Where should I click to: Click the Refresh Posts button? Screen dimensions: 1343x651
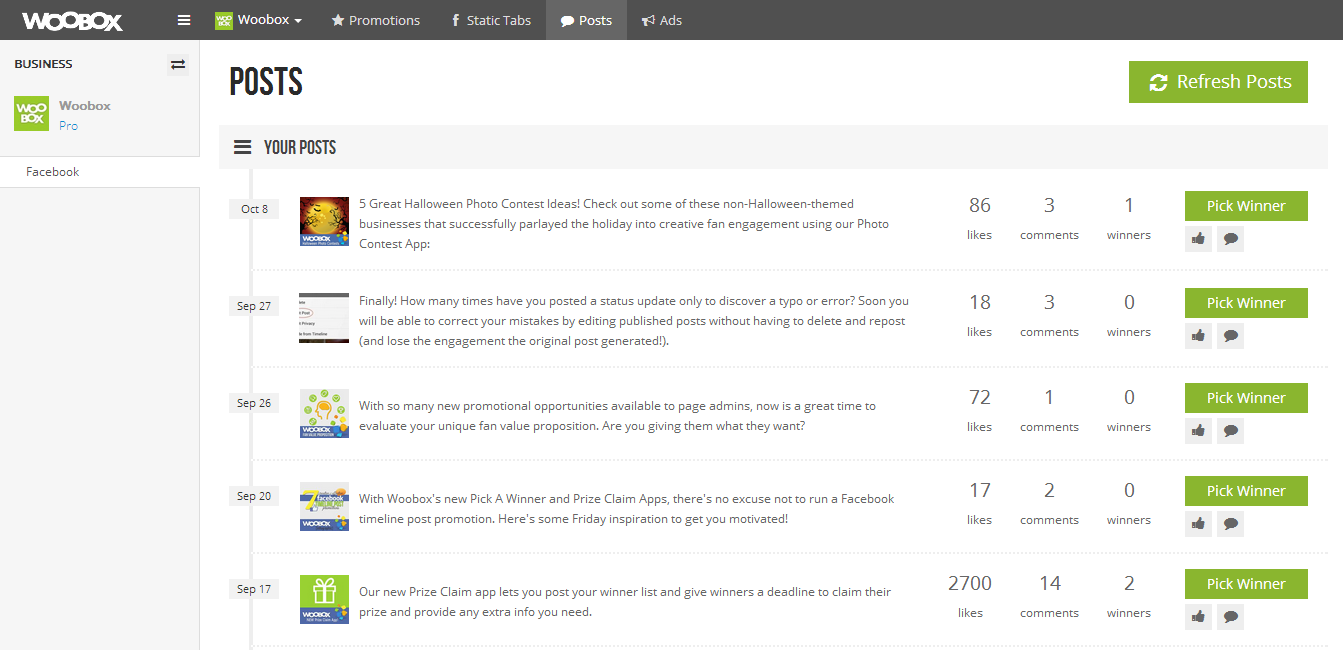[x=1218, y=82]
